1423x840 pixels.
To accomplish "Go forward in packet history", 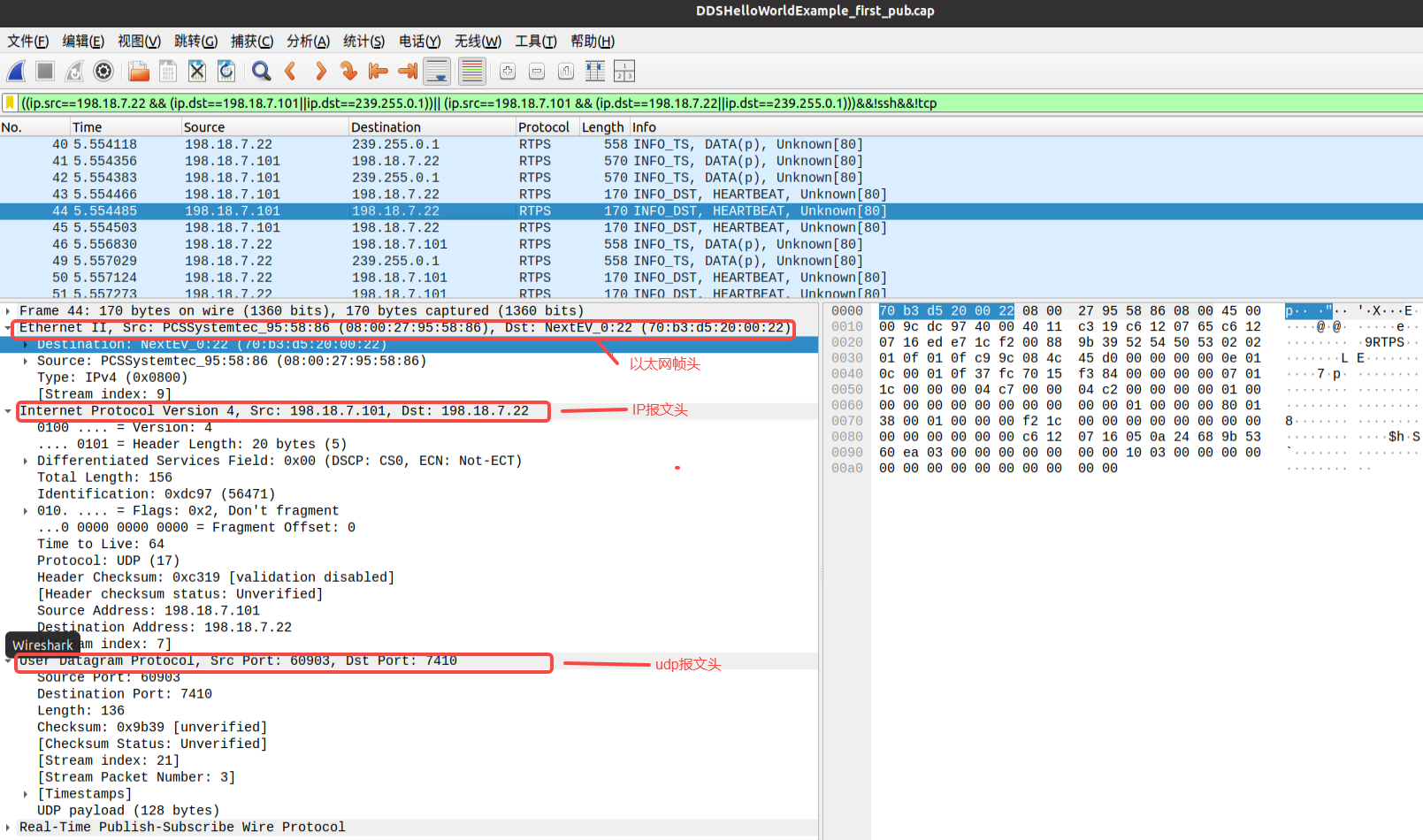I will (x=320, y=72).
